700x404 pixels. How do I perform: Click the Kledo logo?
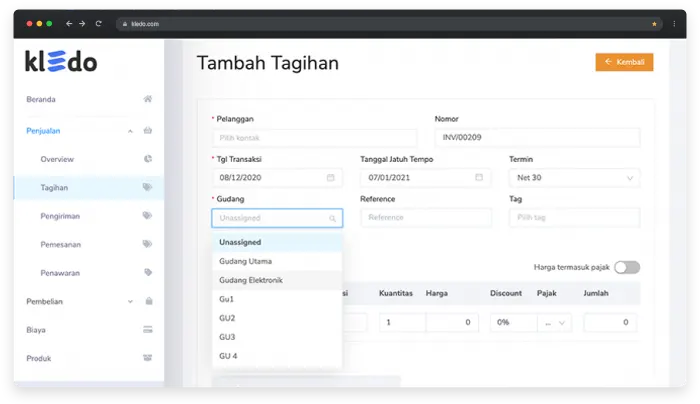click(x=61, y=62)
